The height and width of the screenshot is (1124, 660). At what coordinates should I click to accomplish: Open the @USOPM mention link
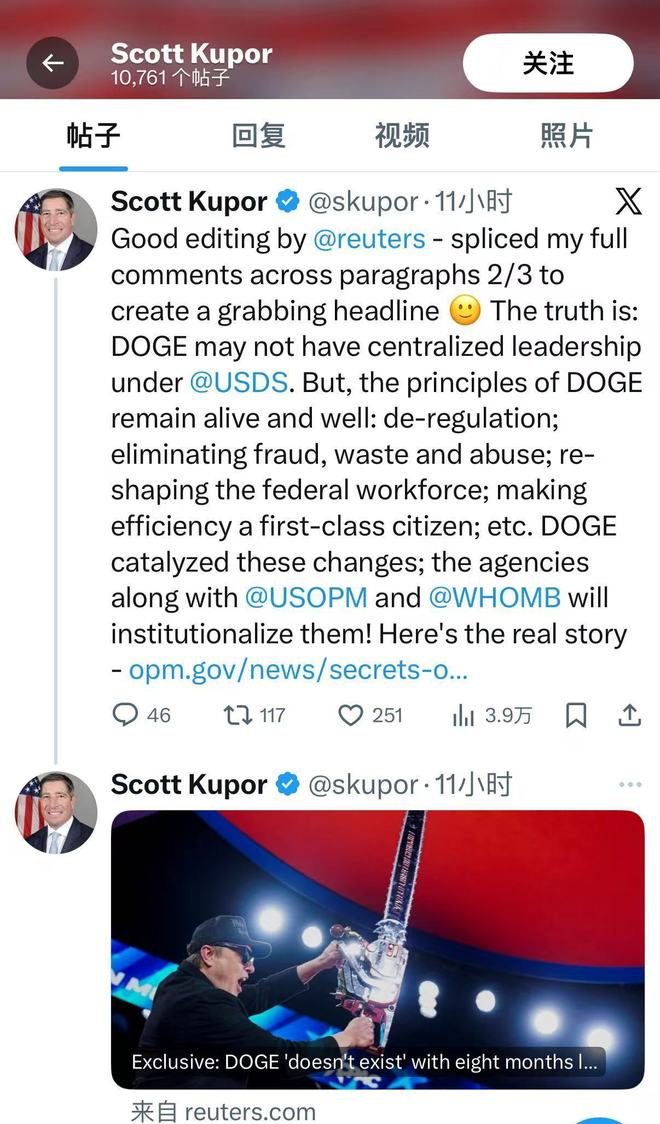306,598
